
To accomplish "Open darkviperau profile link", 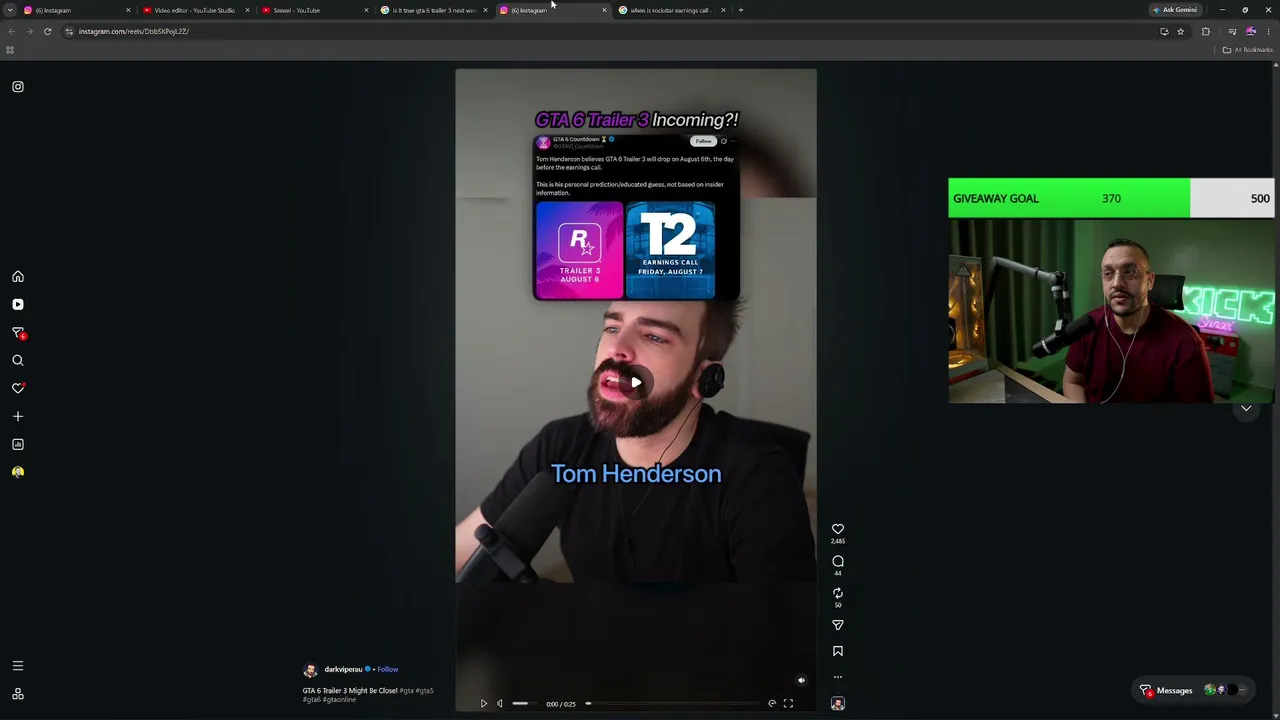I will [x=343, y=669].
